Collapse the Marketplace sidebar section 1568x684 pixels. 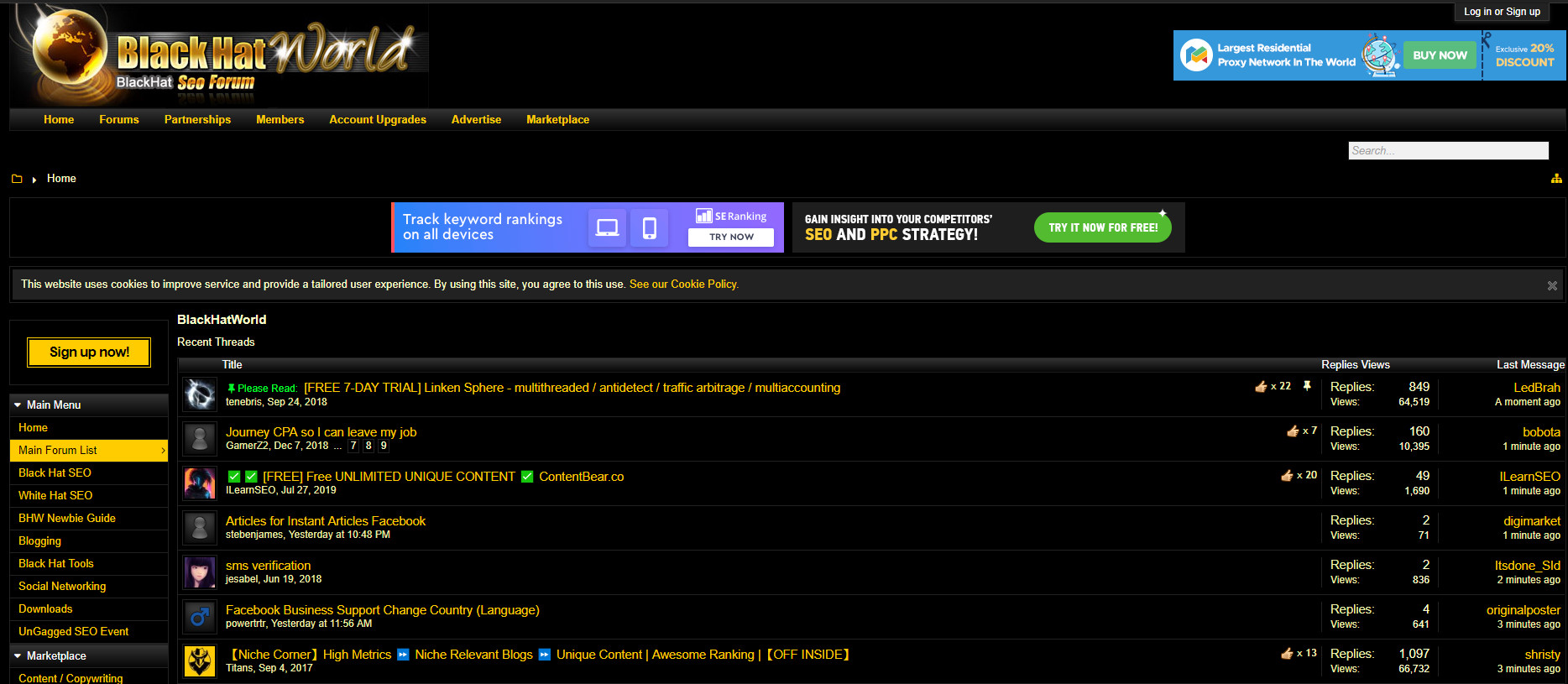pyautogui.click(x=18, y=655)
